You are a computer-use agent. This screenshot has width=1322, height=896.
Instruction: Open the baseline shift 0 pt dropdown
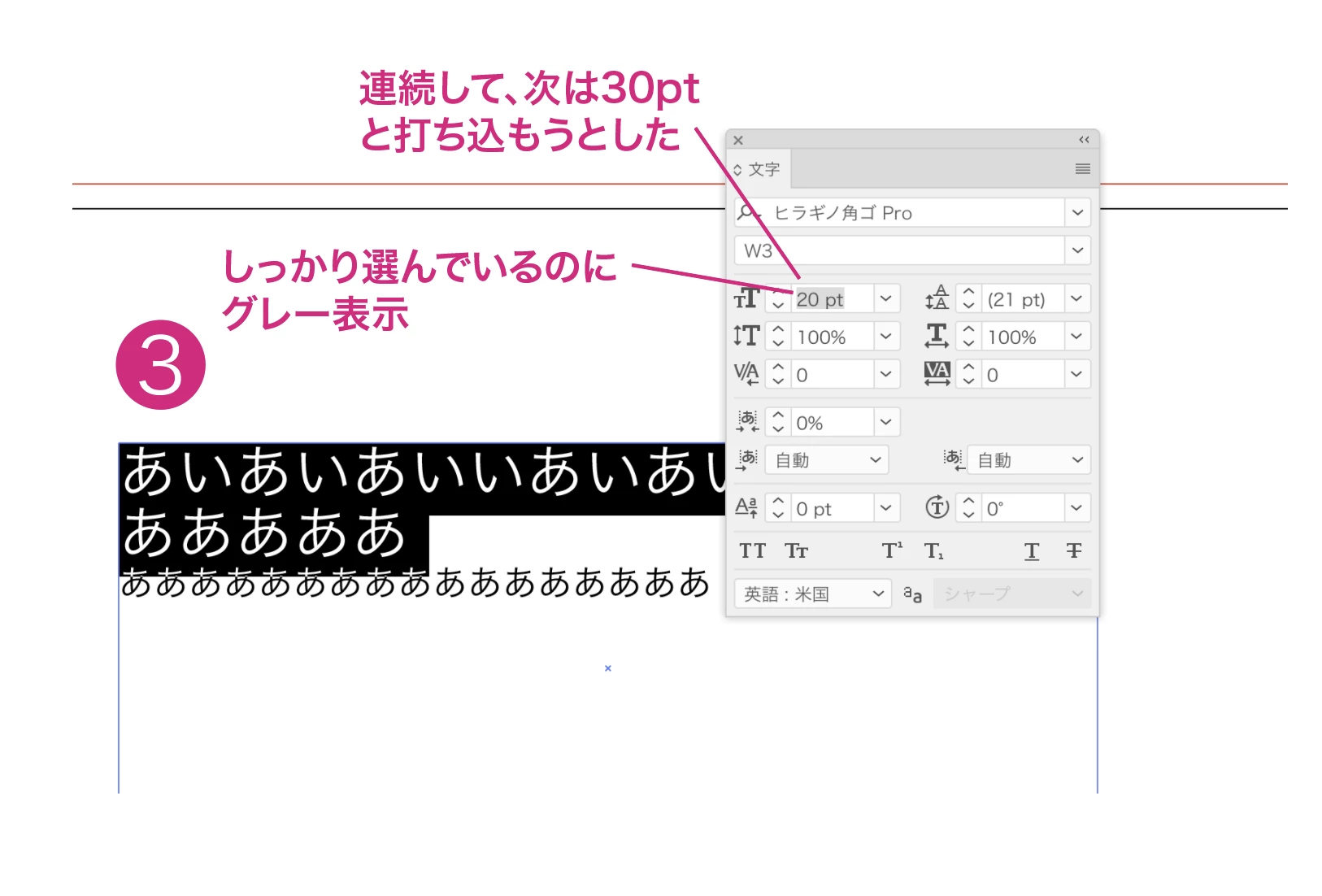point(886,508)
